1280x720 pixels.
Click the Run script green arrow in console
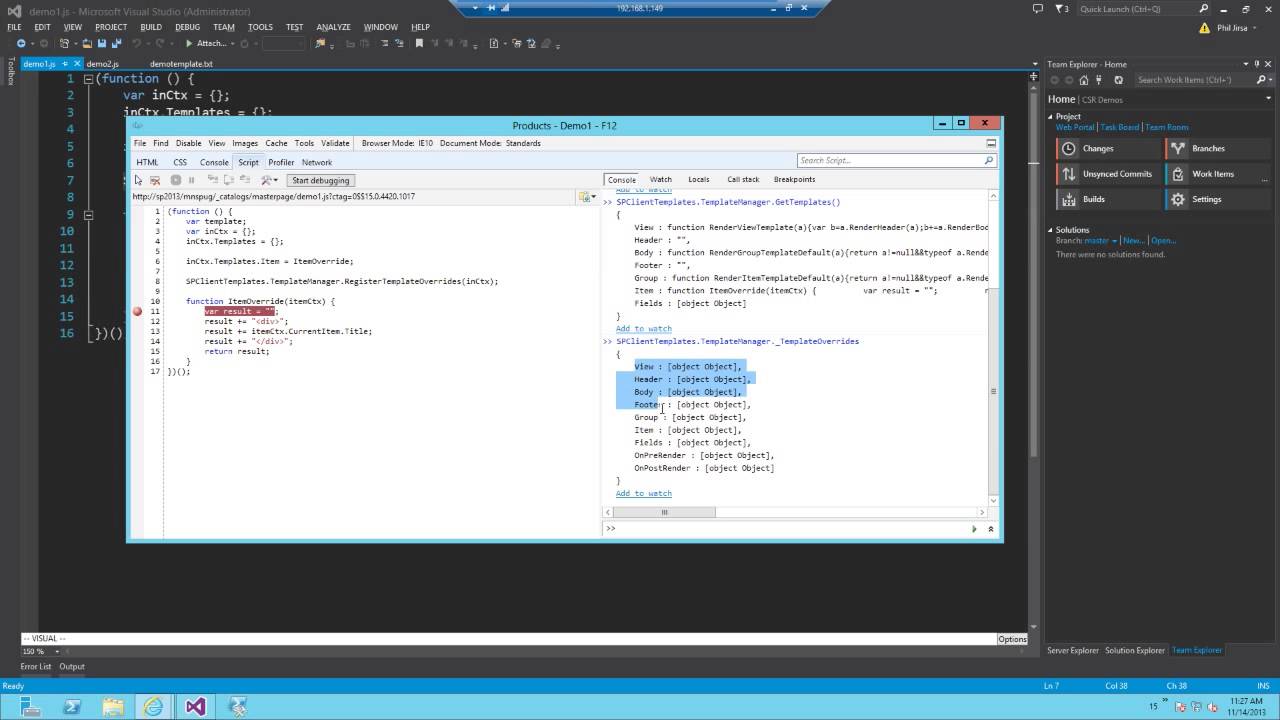[974, 529]
